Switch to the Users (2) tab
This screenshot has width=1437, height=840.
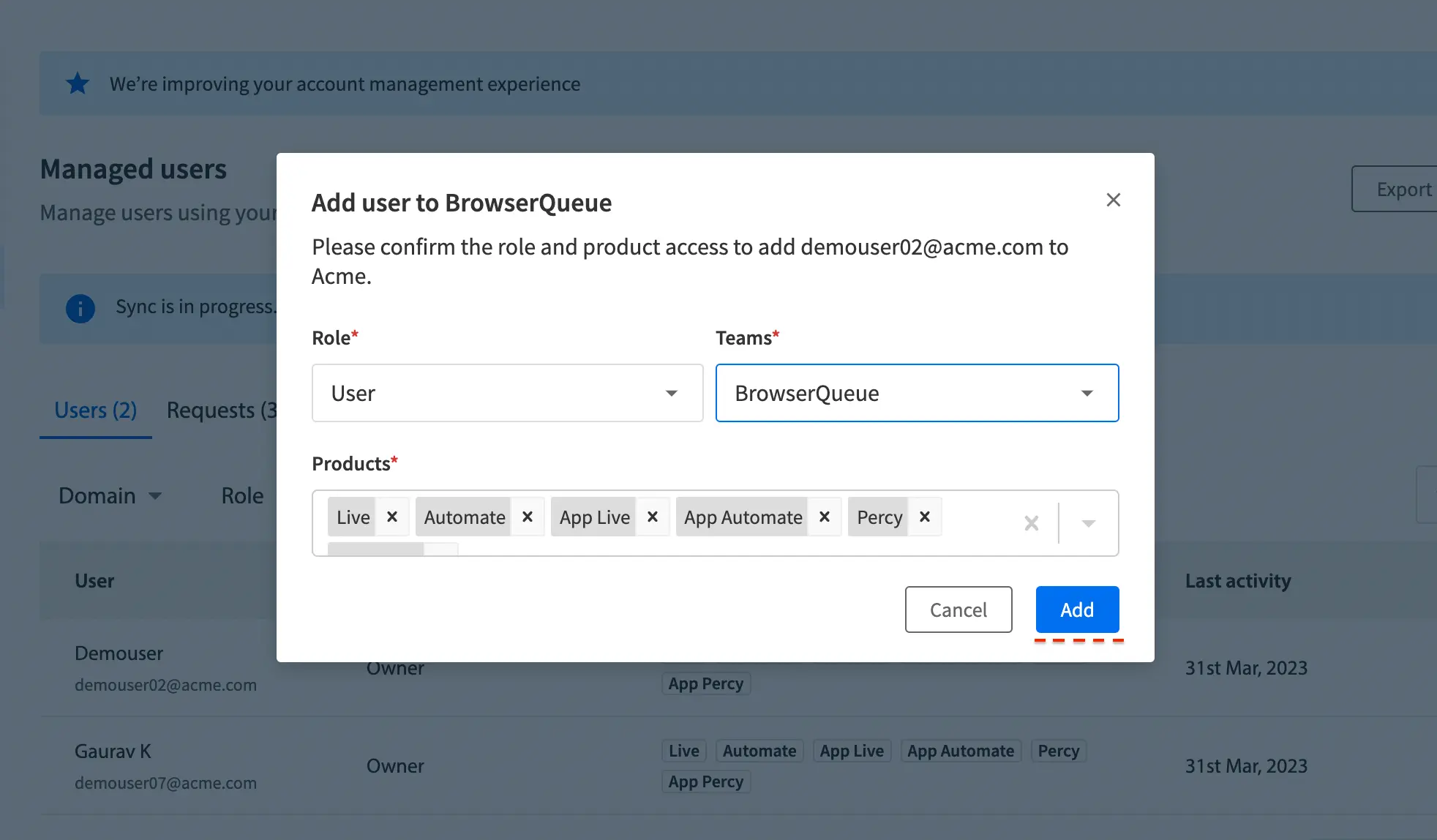click(96, 410)
